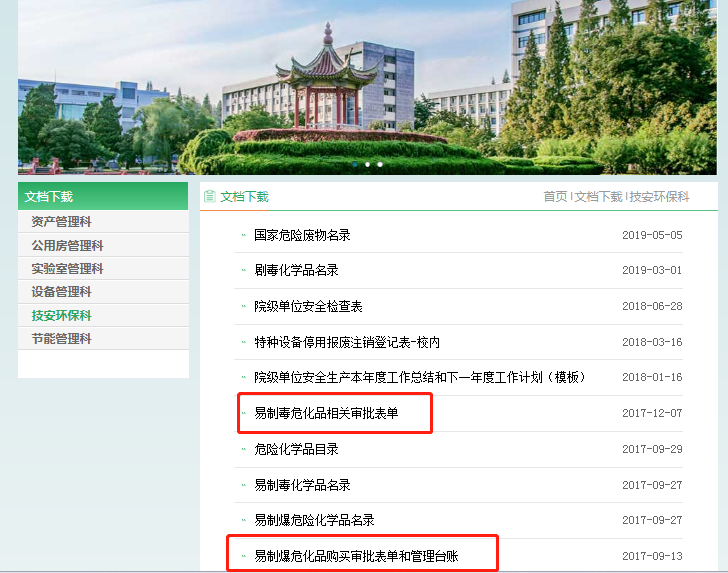
Task: Select second banner carousel dot
Action: [x=368, y=164]
